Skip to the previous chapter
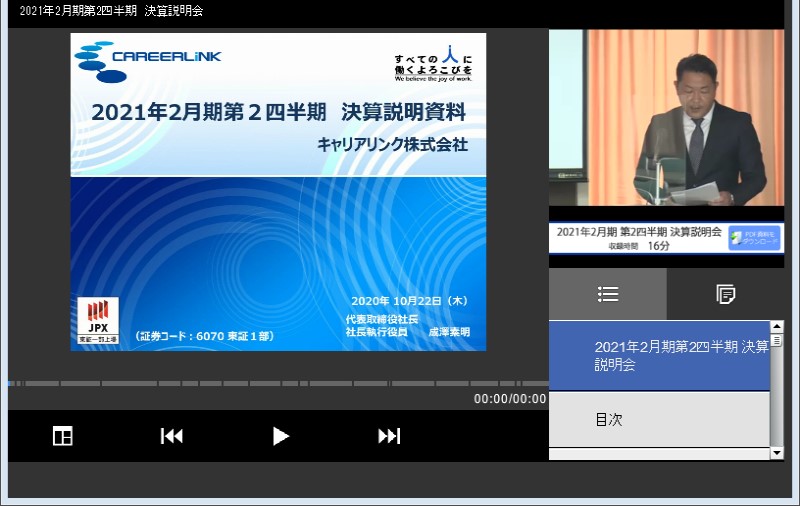 pyautogui.click(x=172, y=436)
